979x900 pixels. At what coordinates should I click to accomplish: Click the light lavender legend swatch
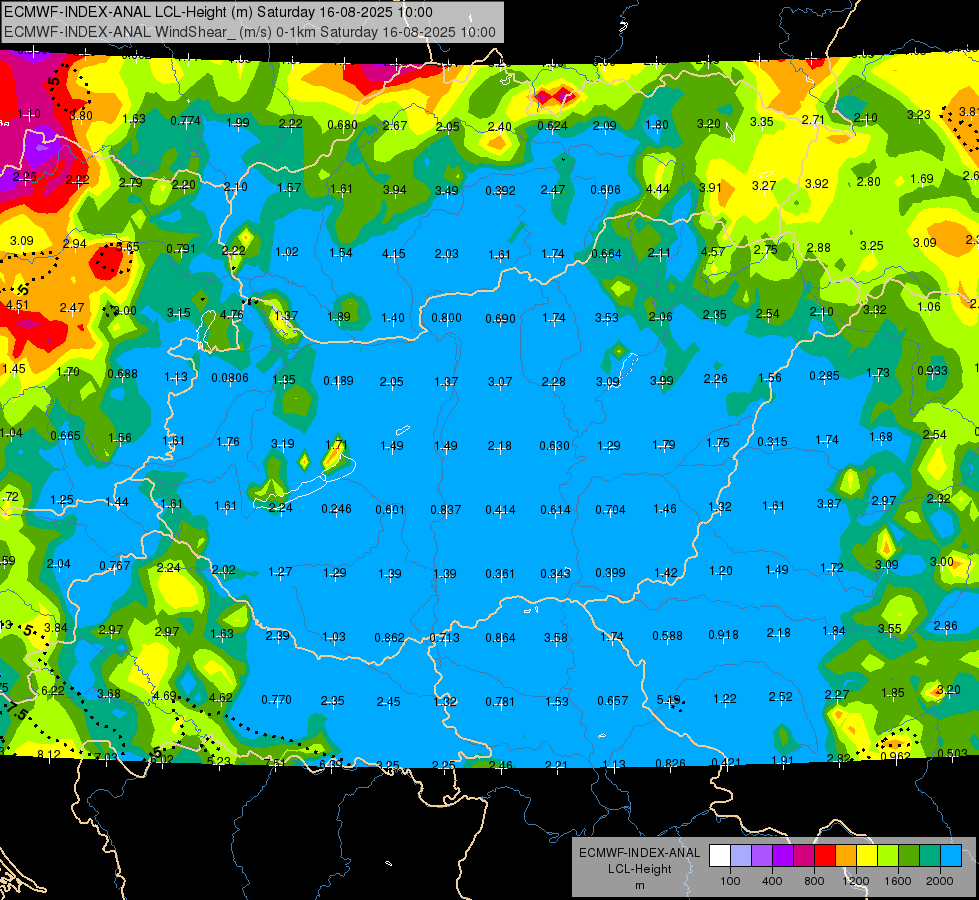(741, 855)
